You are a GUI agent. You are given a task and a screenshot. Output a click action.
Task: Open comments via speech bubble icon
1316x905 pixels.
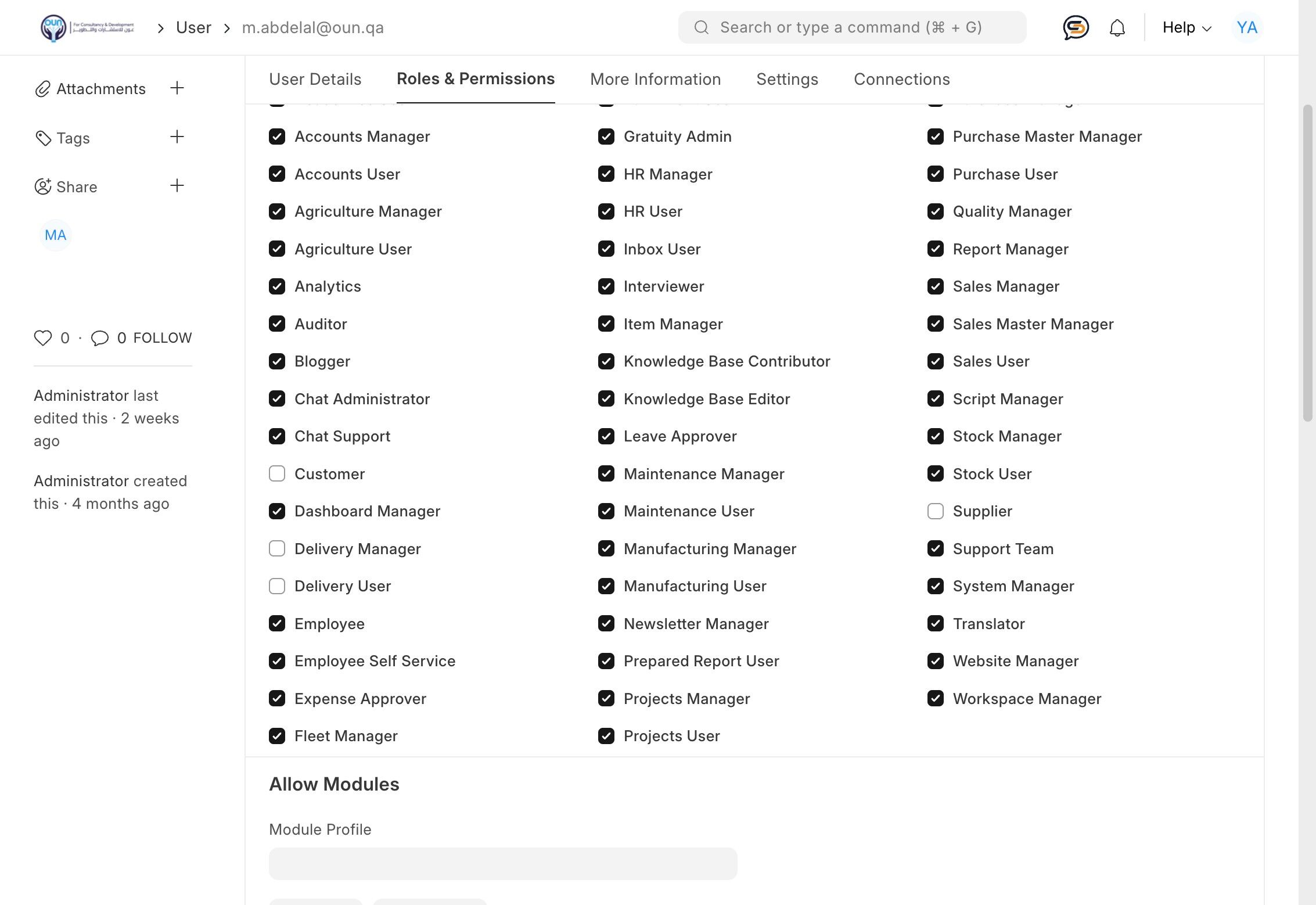[x=100, y=337]
